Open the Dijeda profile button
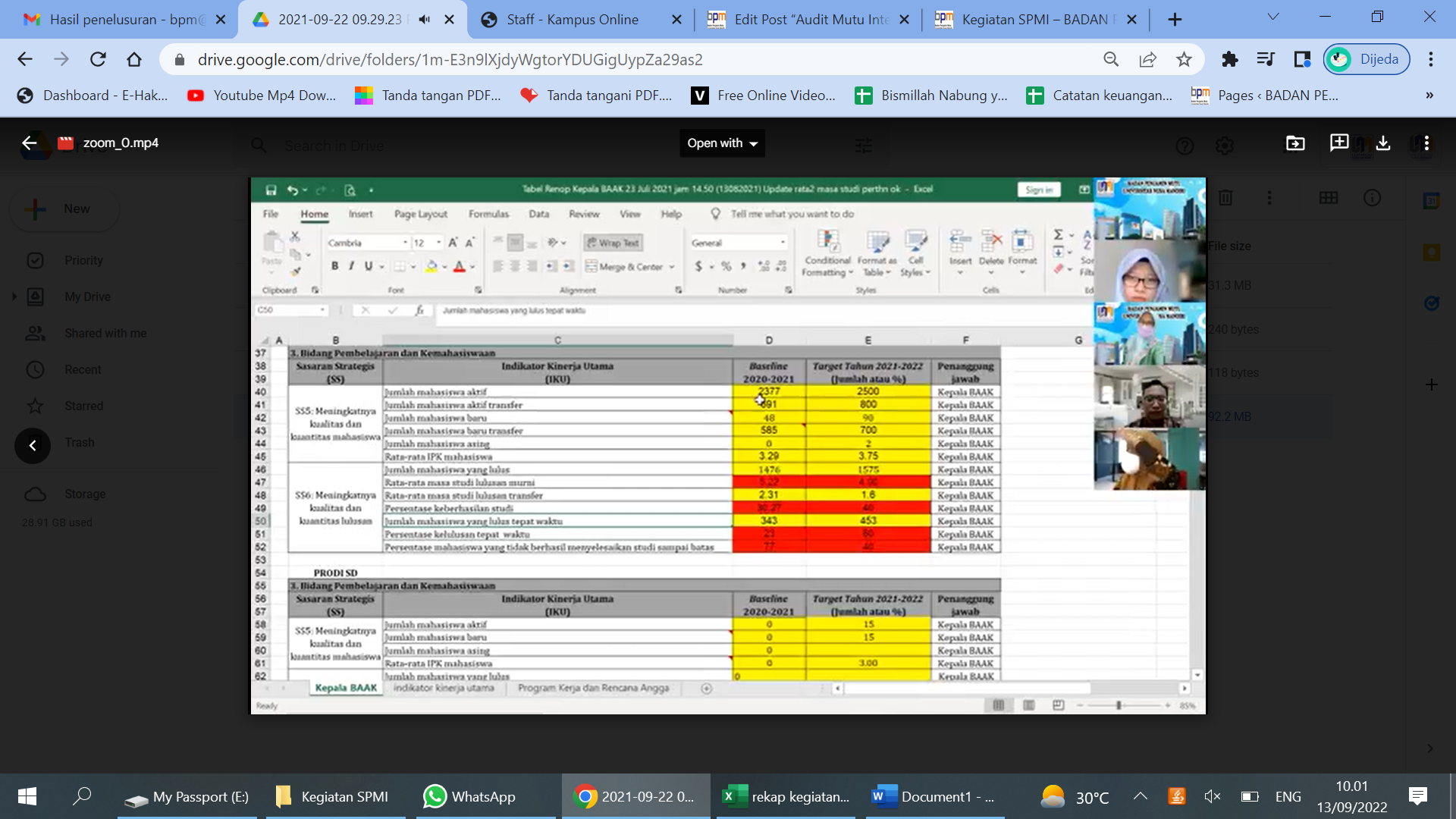Viewport: 1456px width, 819px height. (x=1367, y=59)
